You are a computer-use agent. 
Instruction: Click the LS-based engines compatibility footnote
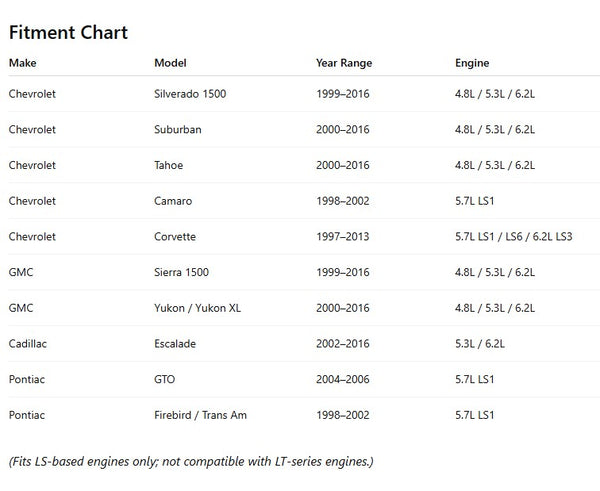click(x=190, y=461)
